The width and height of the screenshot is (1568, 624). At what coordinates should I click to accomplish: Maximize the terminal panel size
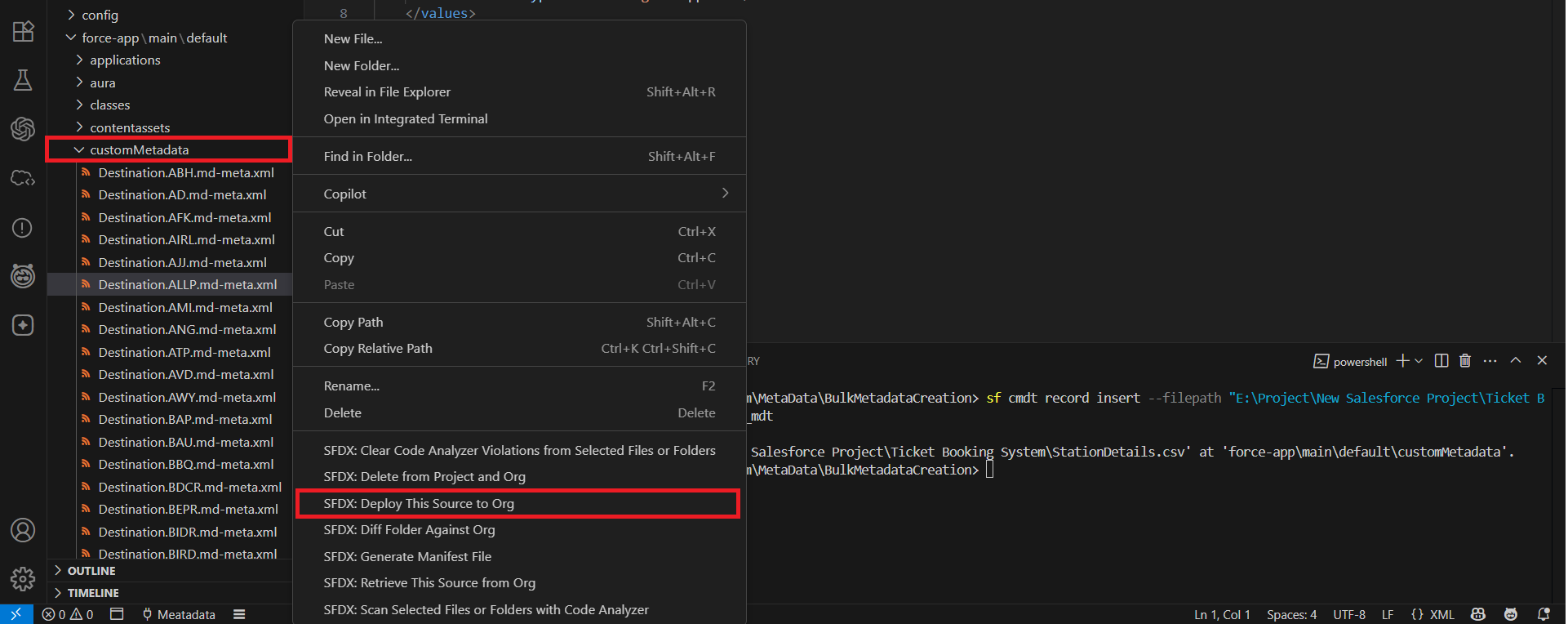(x=1516, y=361)
